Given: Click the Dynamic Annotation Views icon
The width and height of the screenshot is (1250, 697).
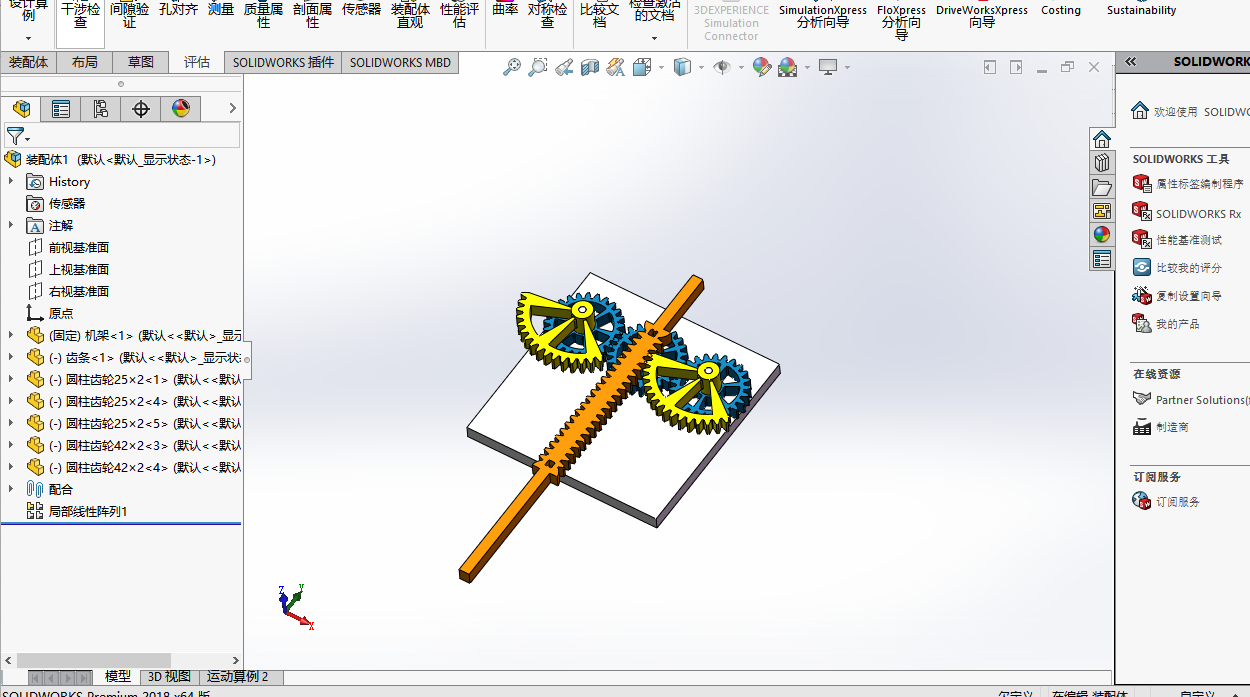Looking at the screenshot, I should click(x=616, y=67).
